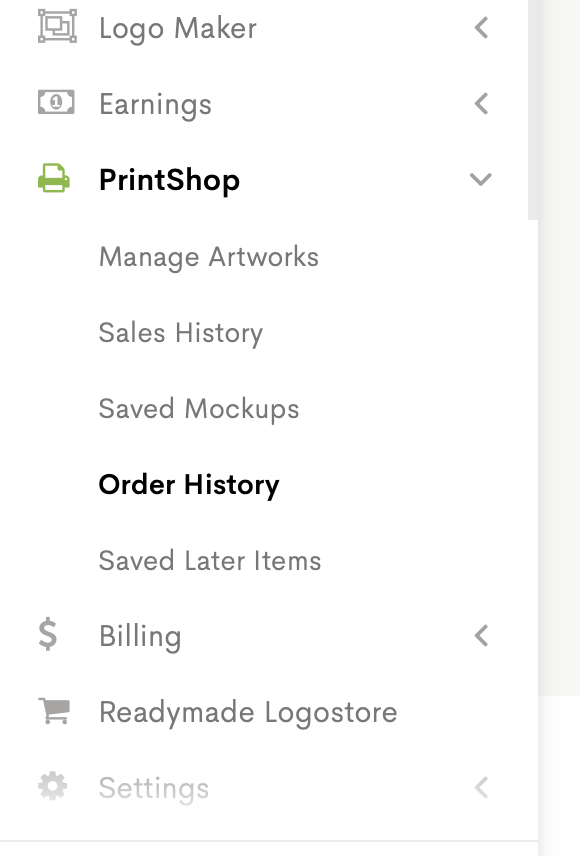Open the Readymade Logostore menu item

248,712
